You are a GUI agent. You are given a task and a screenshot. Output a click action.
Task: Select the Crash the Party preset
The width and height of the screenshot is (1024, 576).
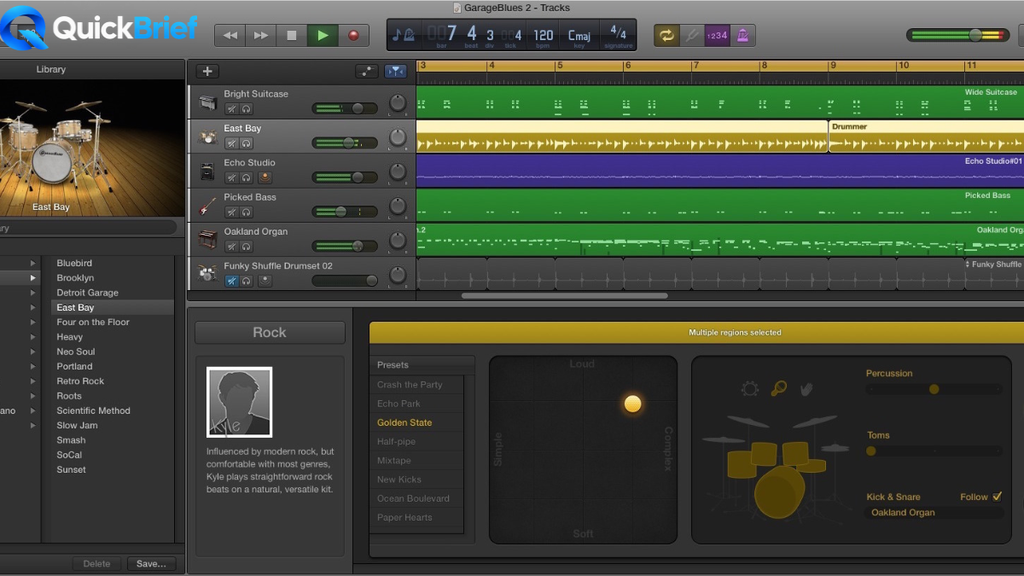tap(409, 385)
